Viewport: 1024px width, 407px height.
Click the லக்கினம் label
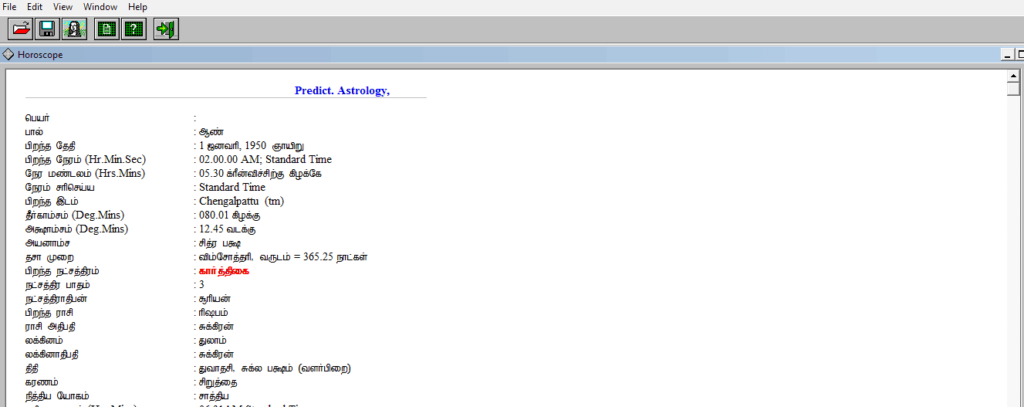pos(44,340)
